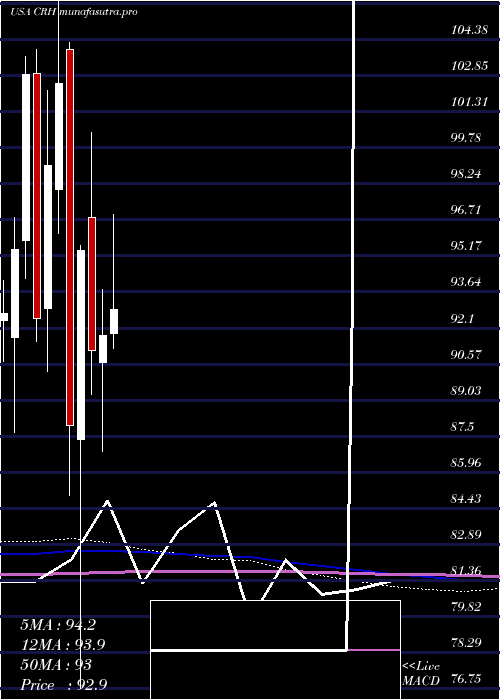Click the 90.57 price axis label

coord(468,354)
